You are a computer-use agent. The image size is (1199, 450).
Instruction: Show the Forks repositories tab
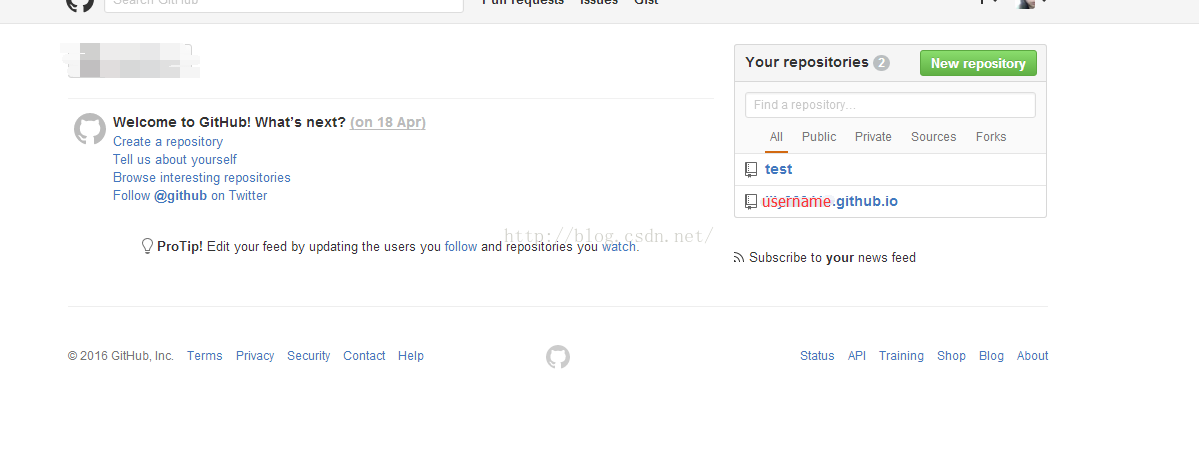tap(991, 137)
